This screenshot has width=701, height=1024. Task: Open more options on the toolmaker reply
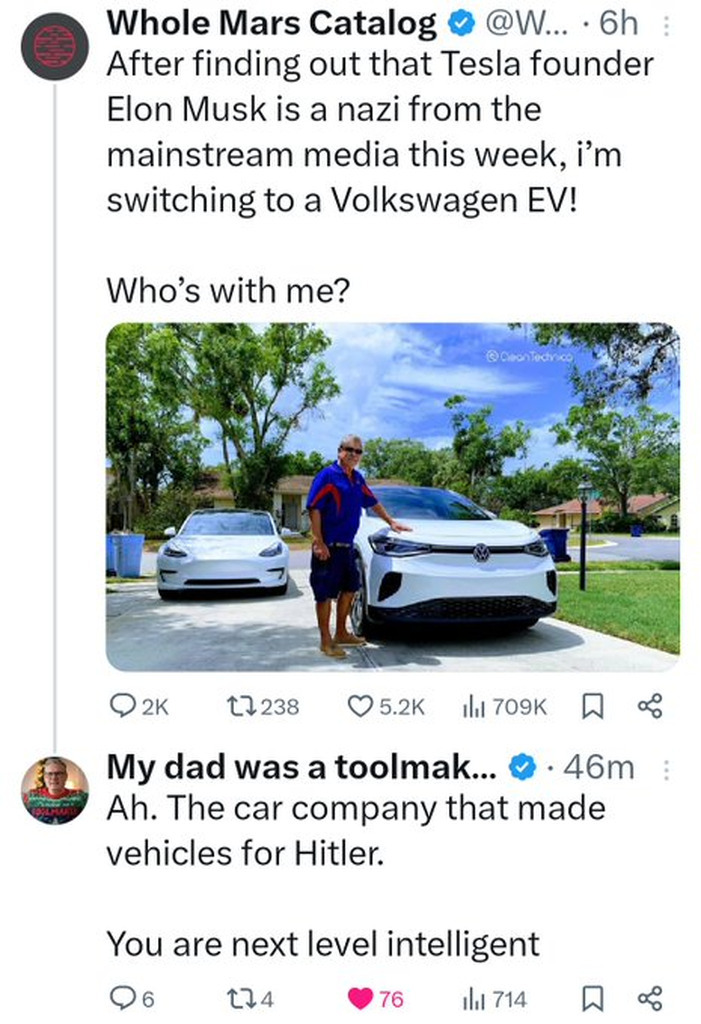point(668,768)
